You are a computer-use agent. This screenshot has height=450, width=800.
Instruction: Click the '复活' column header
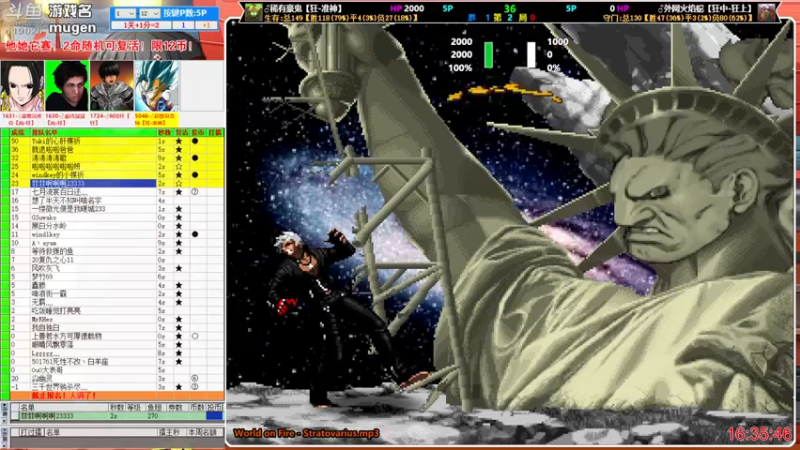point(181,133)
